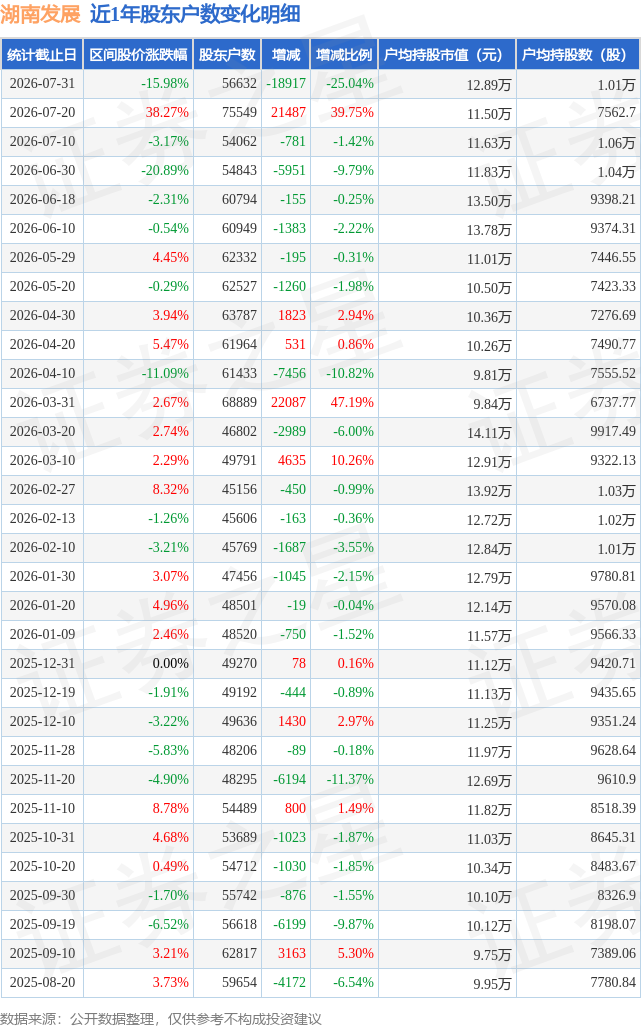Click the 统计截止日 column header
Viewport: 641px width, 1028px height.
pyautogui.click(x=42, y=55)
